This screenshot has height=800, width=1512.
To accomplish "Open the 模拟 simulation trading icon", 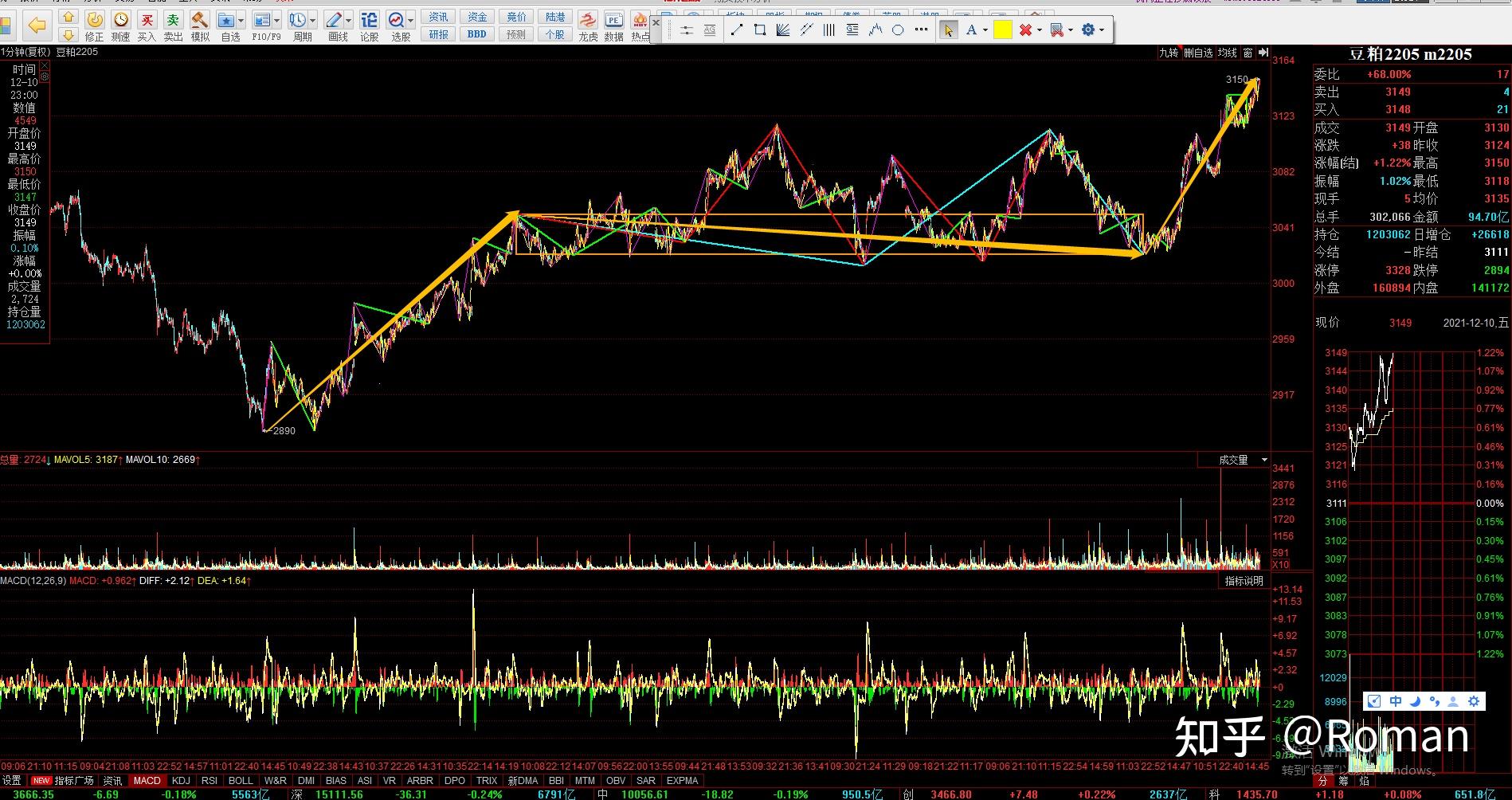I will [x=200, y=25].
